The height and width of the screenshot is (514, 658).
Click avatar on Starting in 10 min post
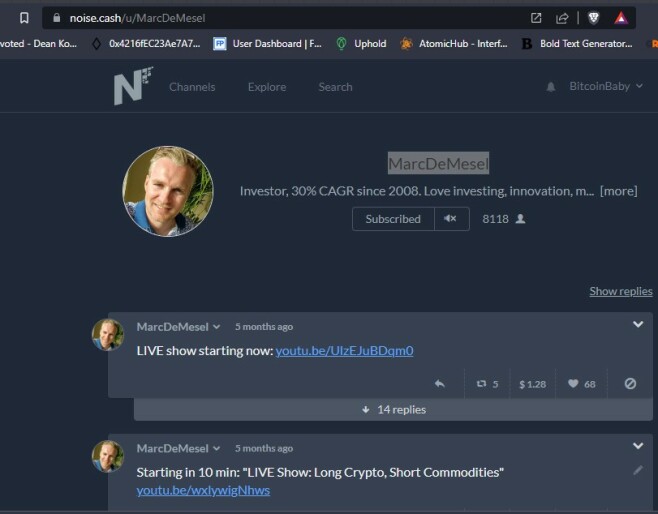(x=107, y=456)
